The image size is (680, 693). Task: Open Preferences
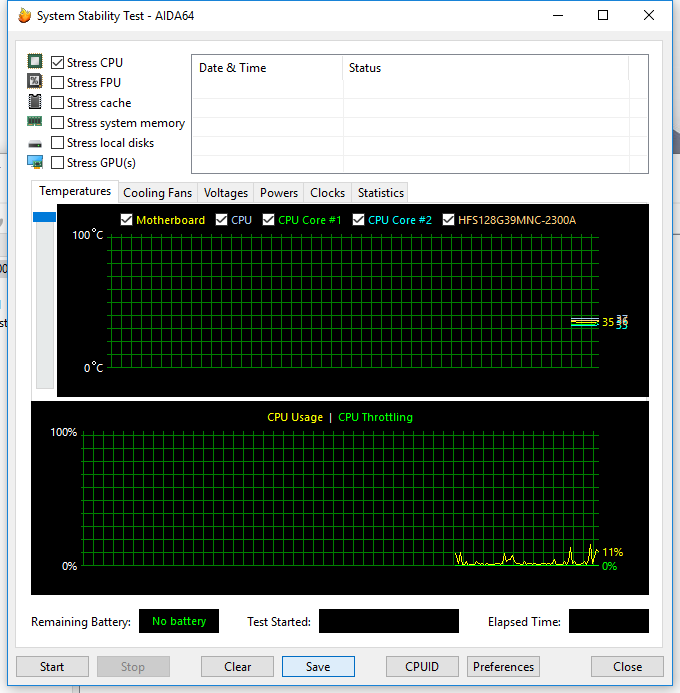point(503,666)
